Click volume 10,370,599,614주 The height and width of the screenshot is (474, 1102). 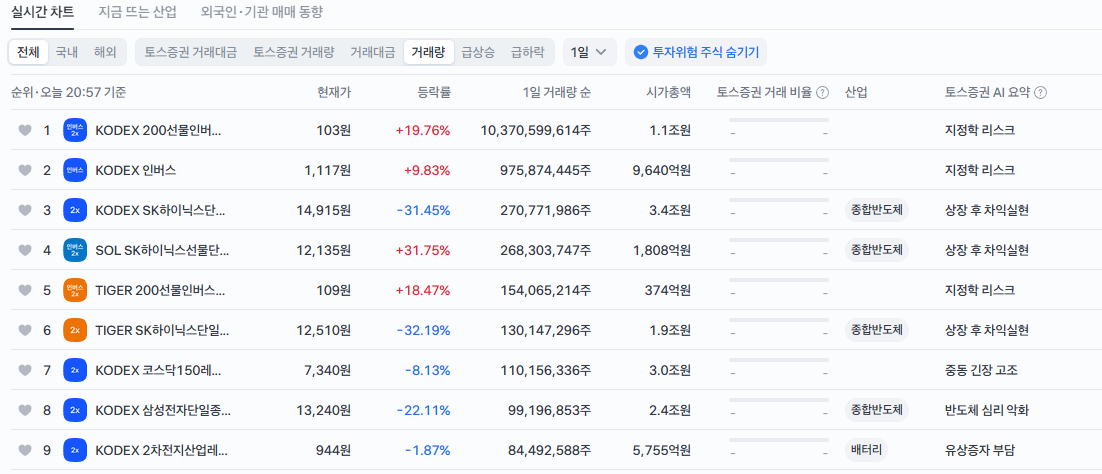(536, 130)
